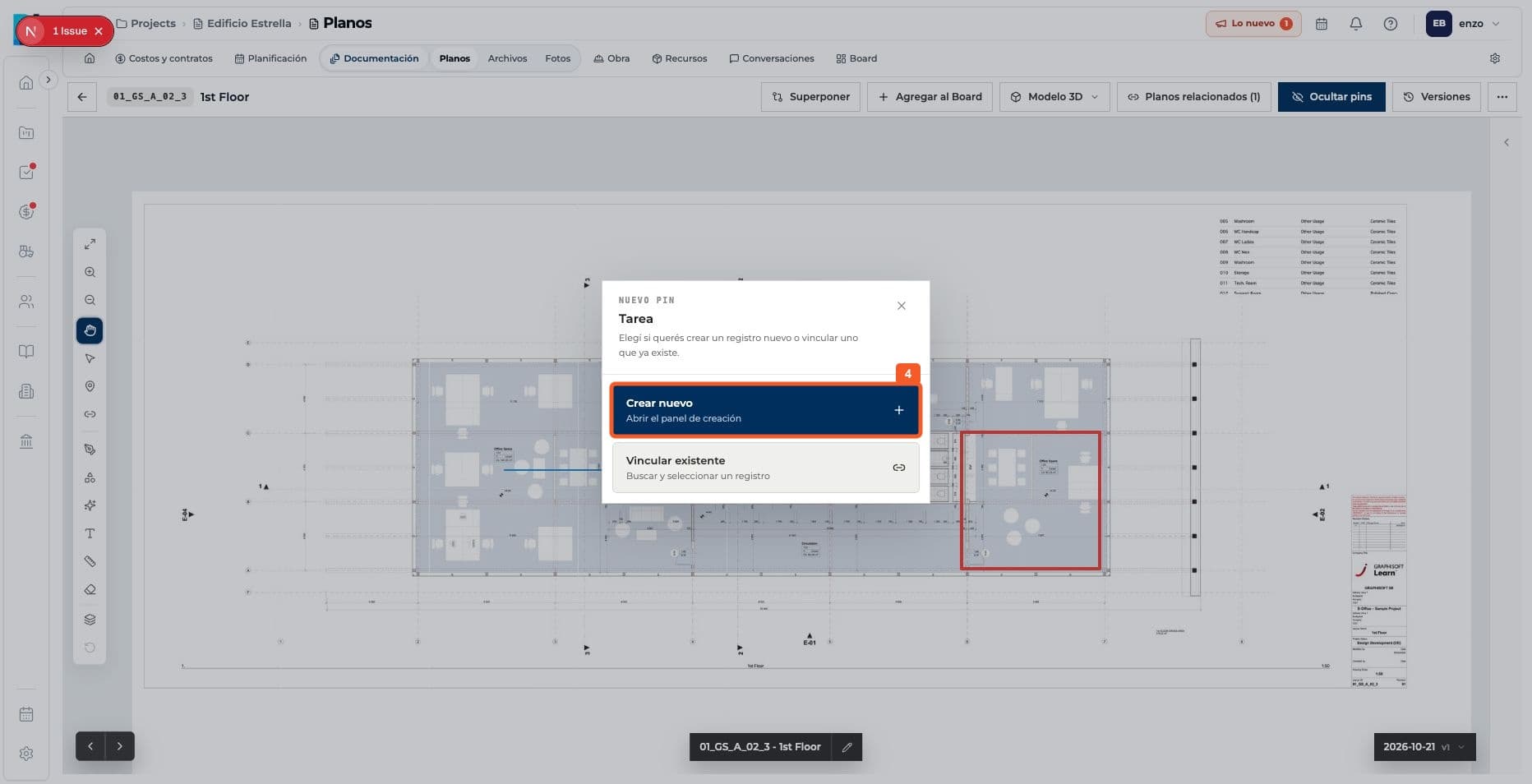Open Planos relacionados (1)
The height and width of the screenshot is (784, 1532).
click(x=1193, y=97)
